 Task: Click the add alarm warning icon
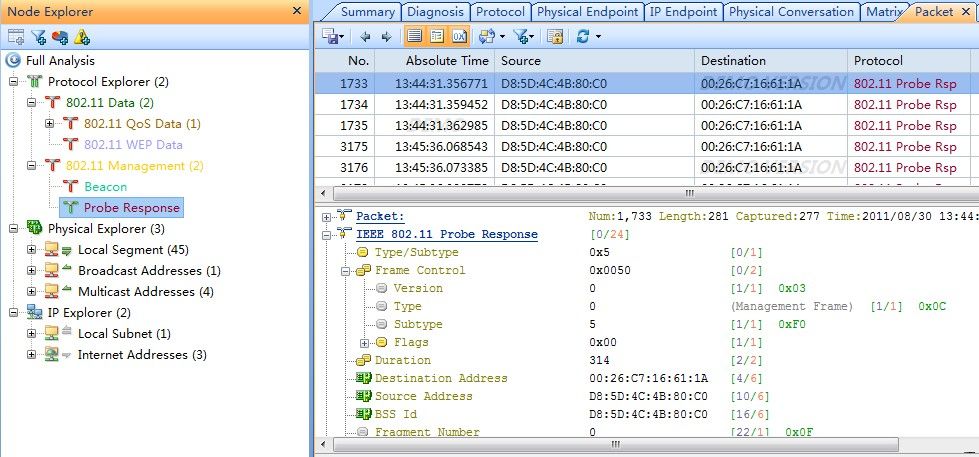point(82,37)
